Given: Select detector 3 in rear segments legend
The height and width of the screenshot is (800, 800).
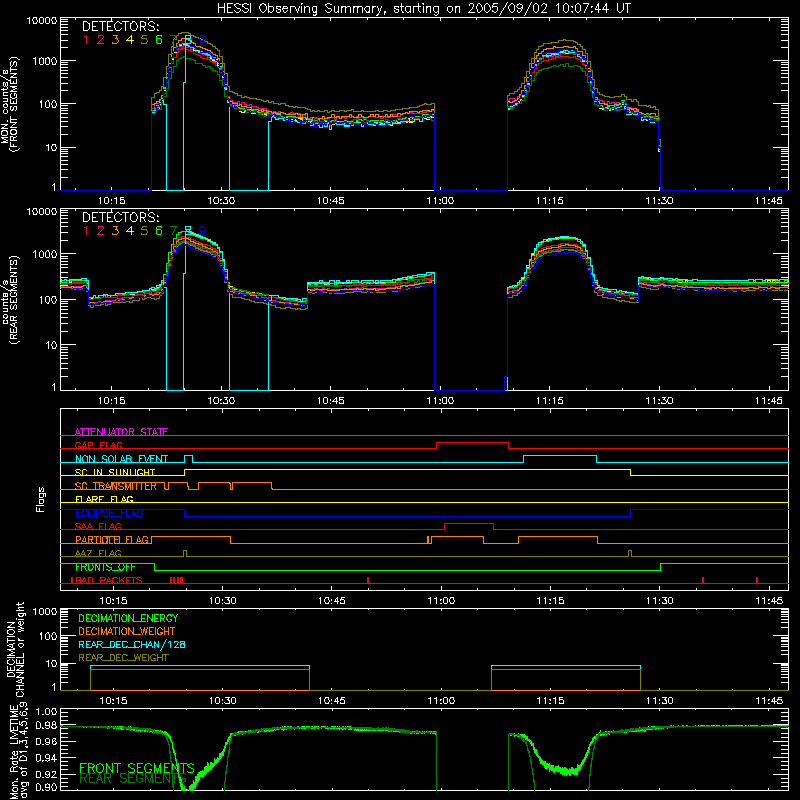Looking at the screenshot, I should pos(115,231).
